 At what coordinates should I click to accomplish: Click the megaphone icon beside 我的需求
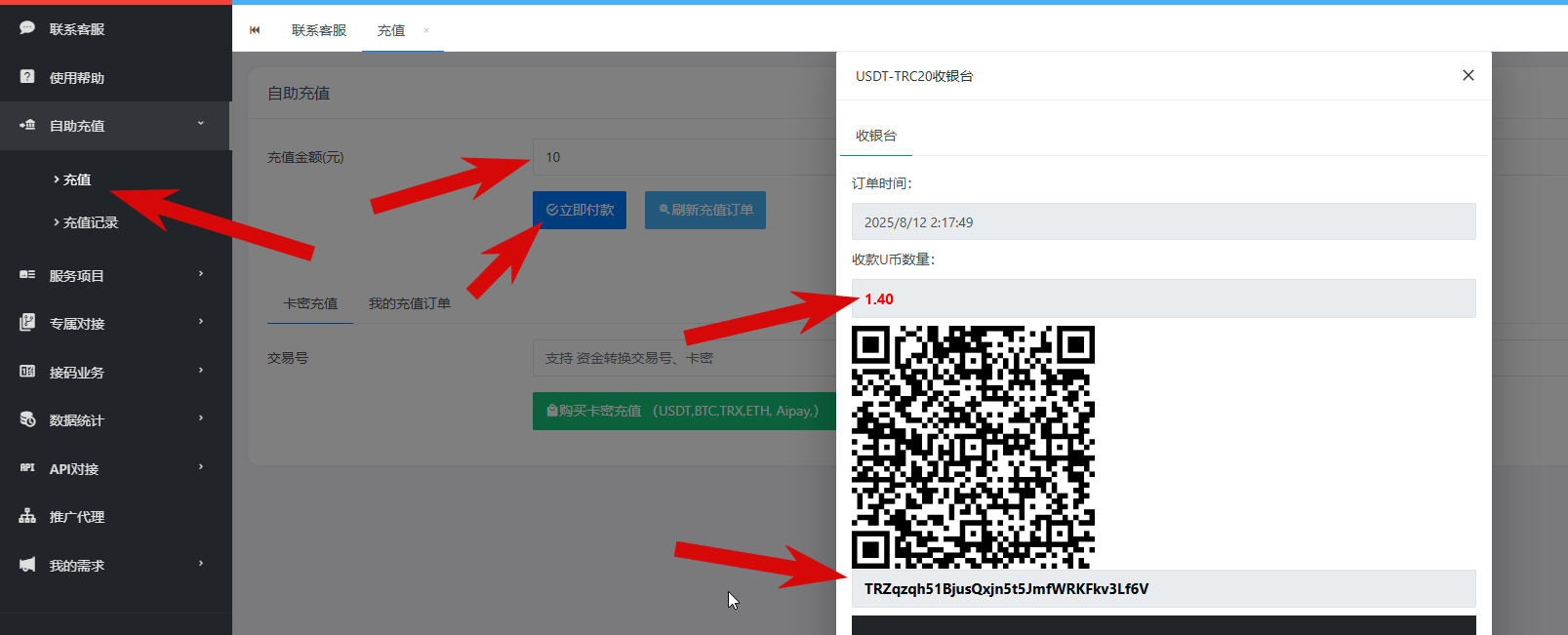27,565
